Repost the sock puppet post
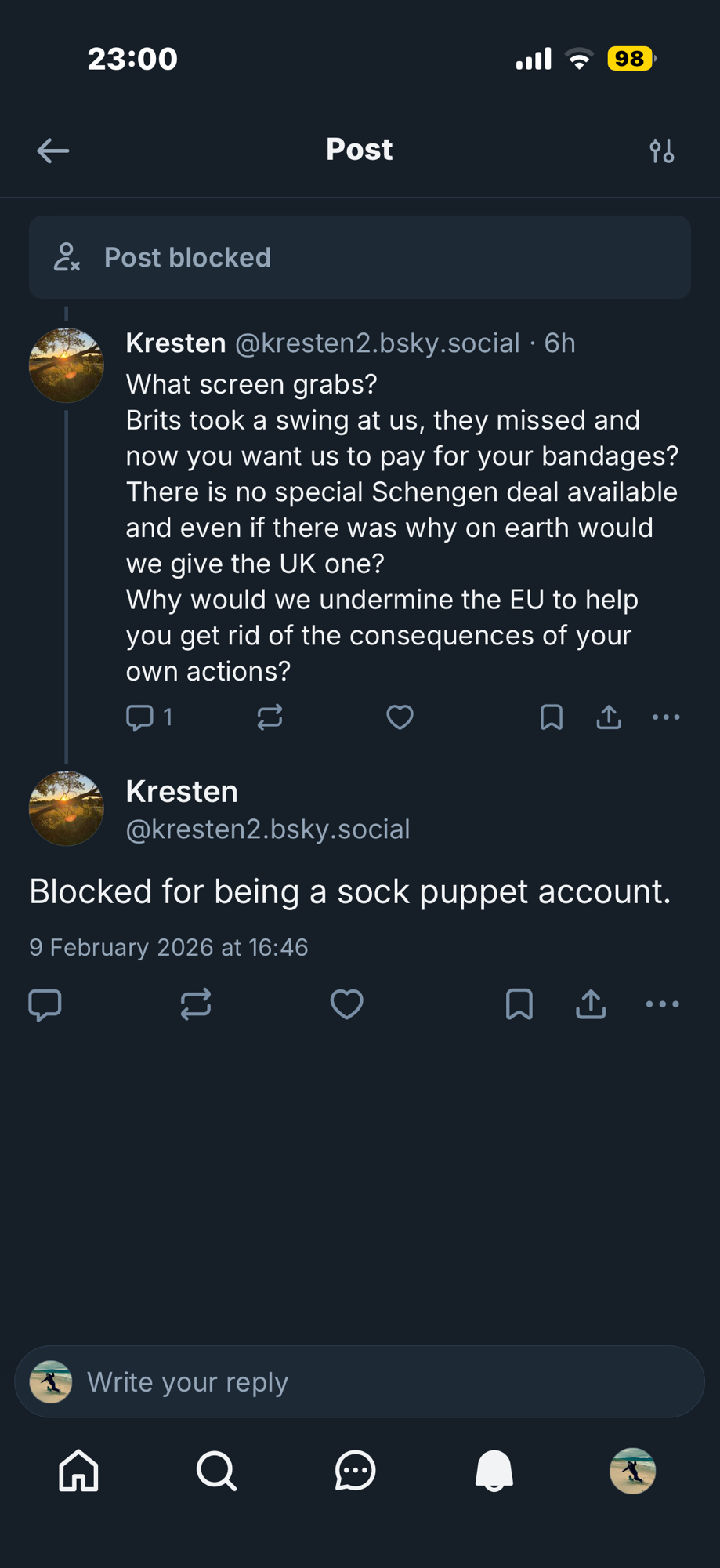Image resolution: width=720 pixels, height=1568 pixels. click(196, 1004)
